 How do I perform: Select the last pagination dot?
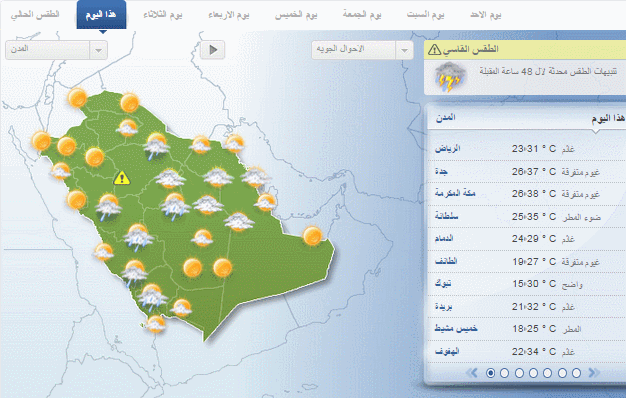(x=576, y=373)
